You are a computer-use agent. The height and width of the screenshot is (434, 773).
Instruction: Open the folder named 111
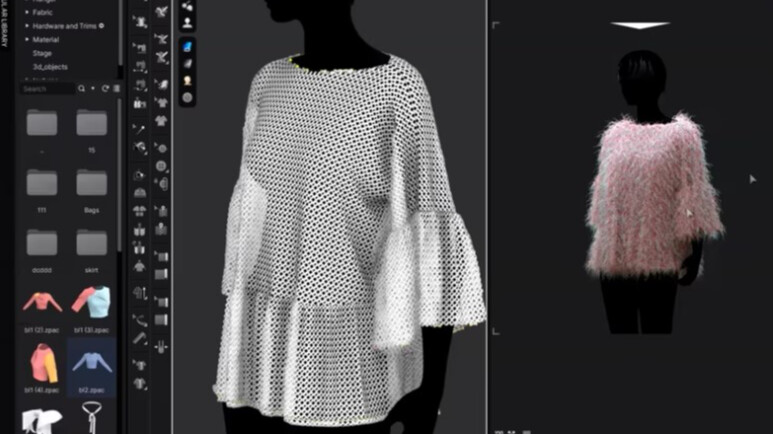[42, 183]
